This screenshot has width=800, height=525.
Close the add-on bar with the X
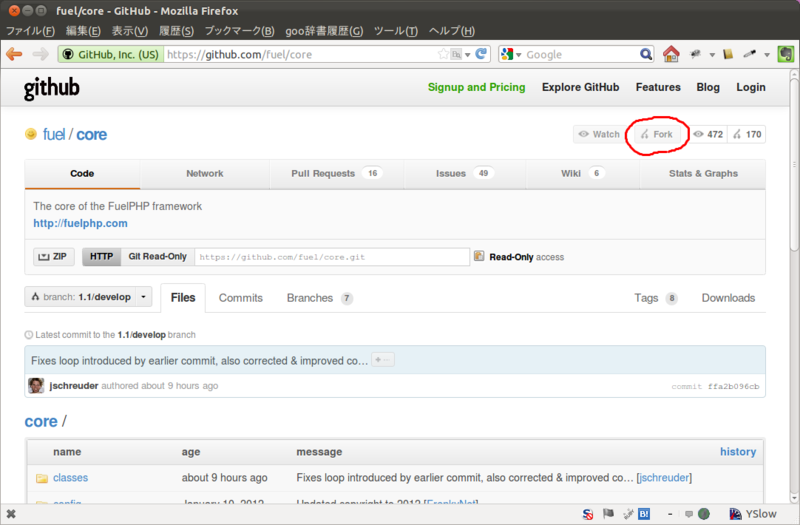point(11,514)
